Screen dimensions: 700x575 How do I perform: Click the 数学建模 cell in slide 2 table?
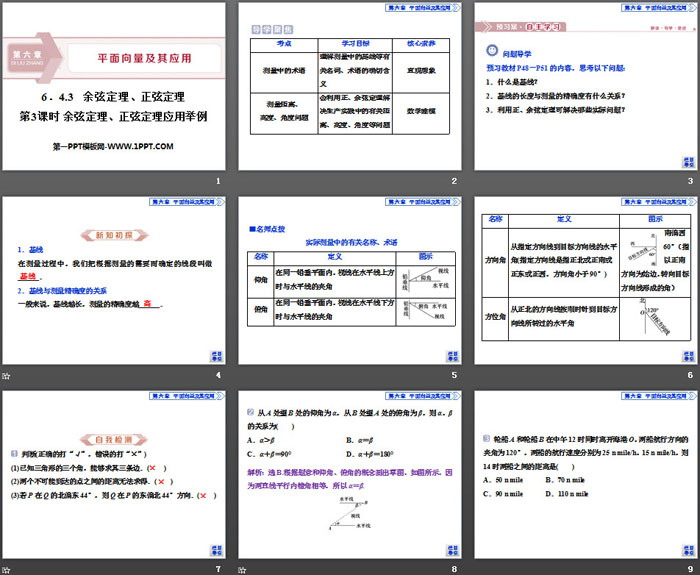click(421, 111)
